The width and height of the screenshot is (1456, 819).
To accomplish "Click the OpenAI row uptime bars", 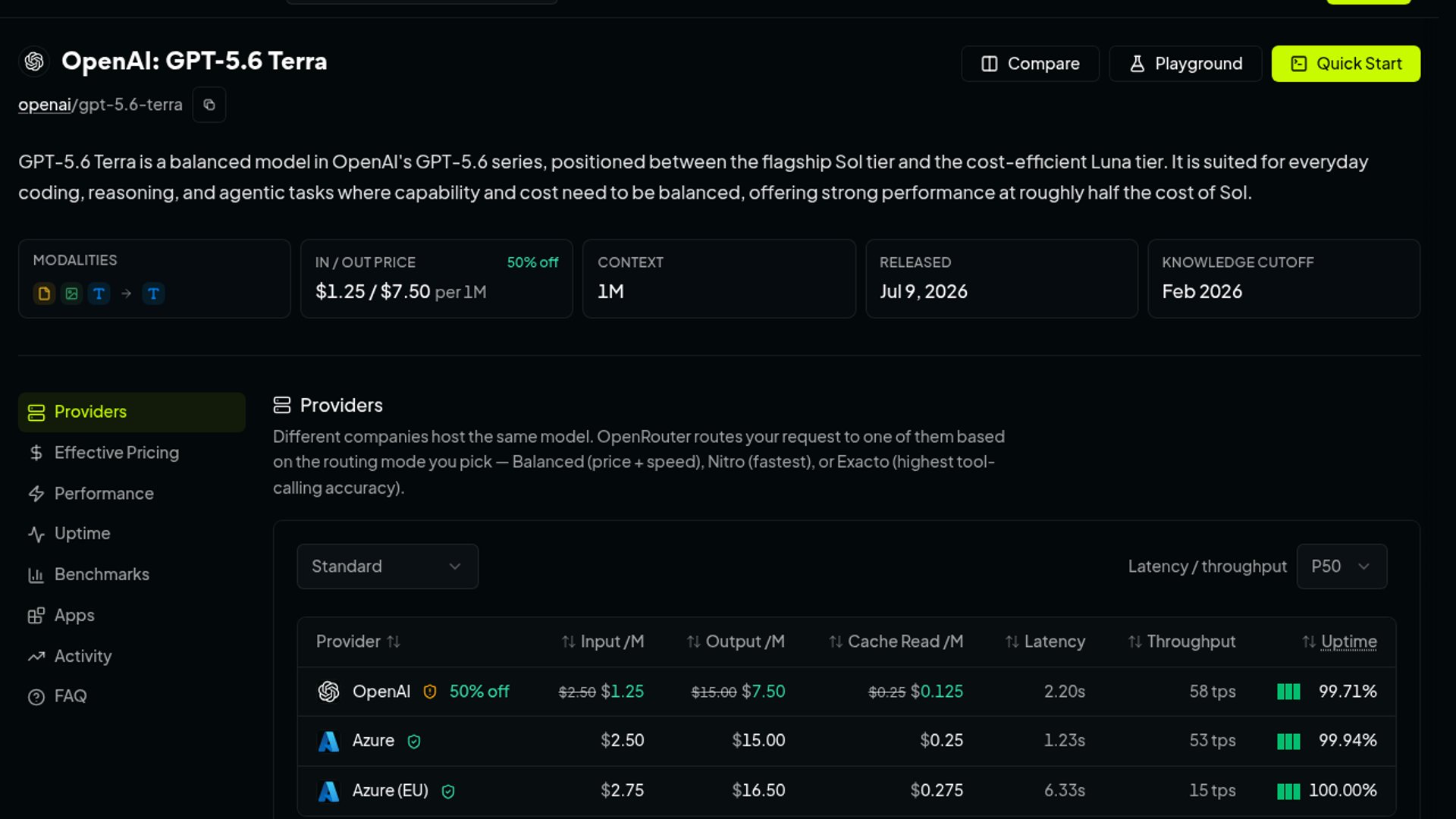I will 1288,692.
